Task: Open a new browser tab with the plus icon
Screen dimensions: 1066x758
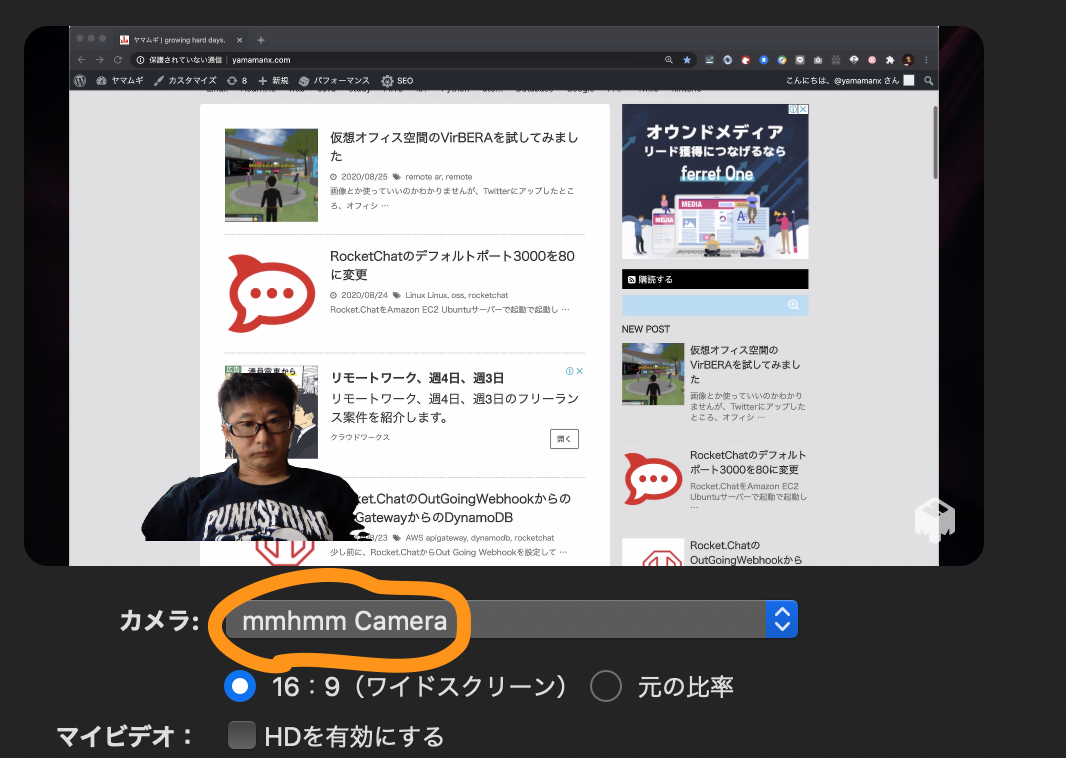Action: (x=261, y=40)
